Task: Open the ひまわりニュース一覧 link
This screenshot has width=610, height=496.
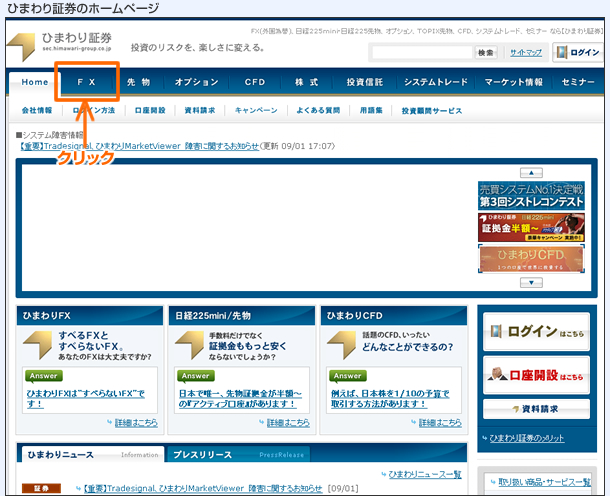Action: 425,474
